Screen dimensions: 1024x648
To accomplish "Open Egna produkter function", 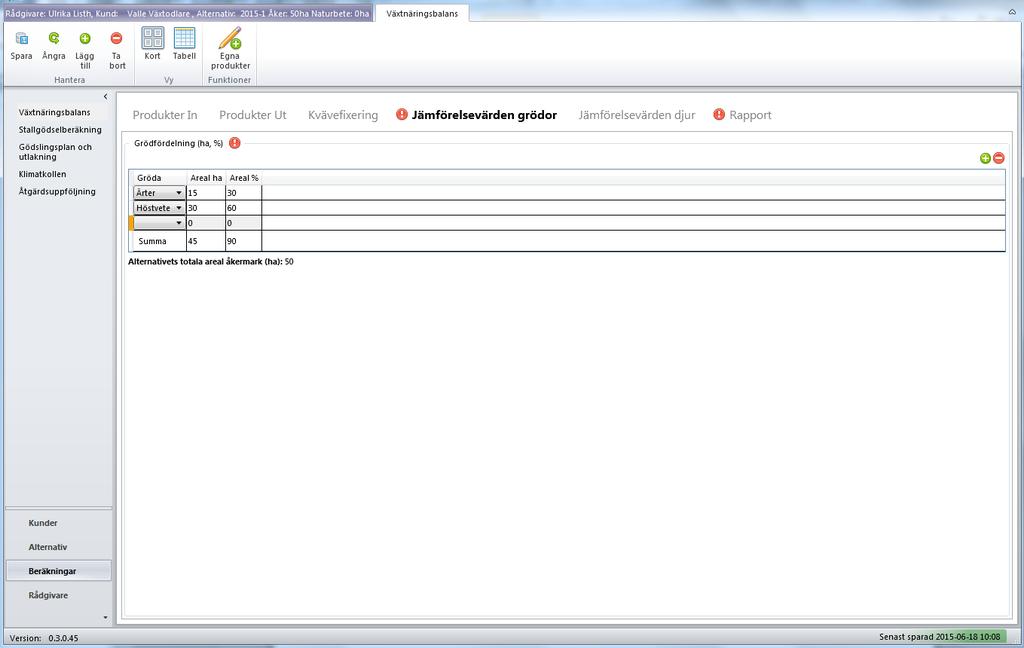I will pos(230,48).
